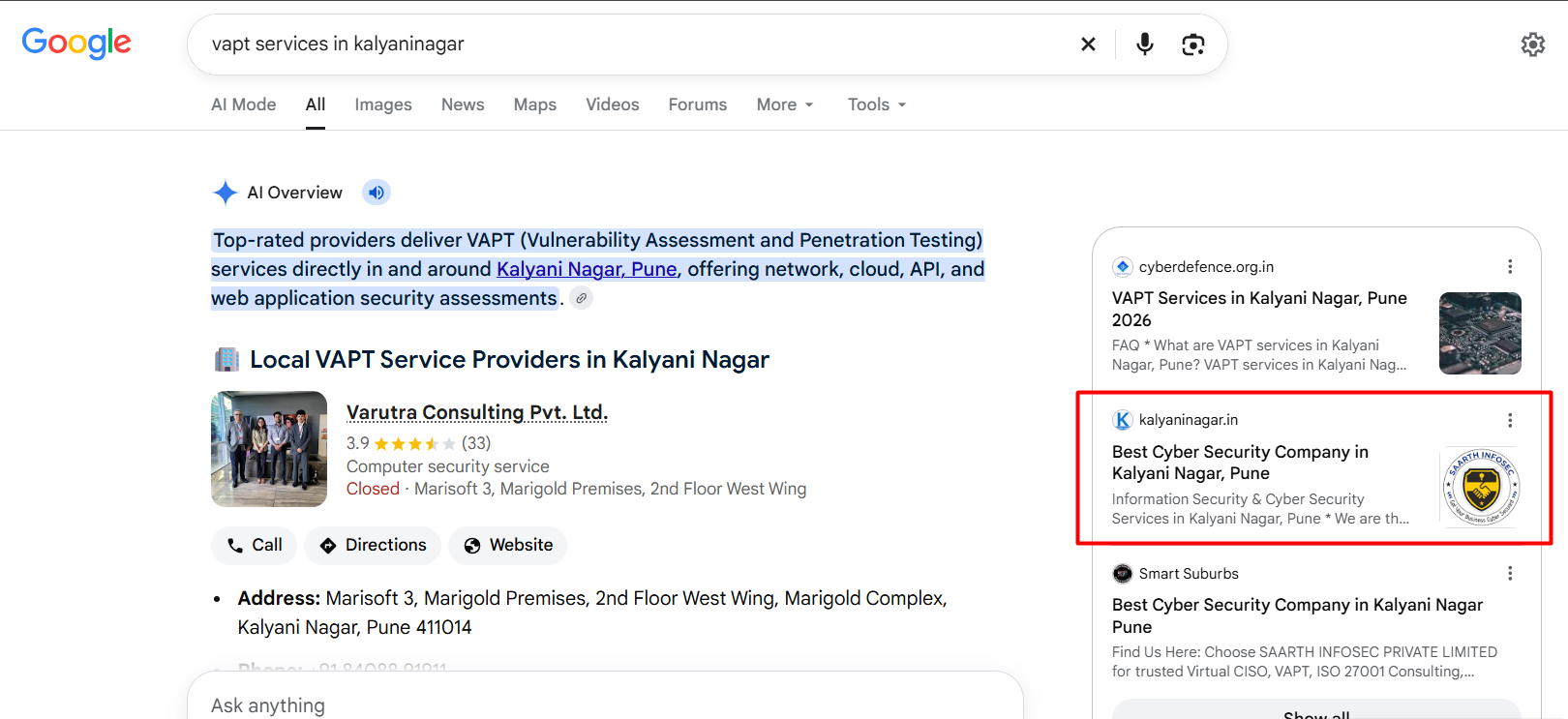The height and width of the screenshot is (719, 1568).
Task: Click the Closed status text
Action: click(x=373, y=489)
